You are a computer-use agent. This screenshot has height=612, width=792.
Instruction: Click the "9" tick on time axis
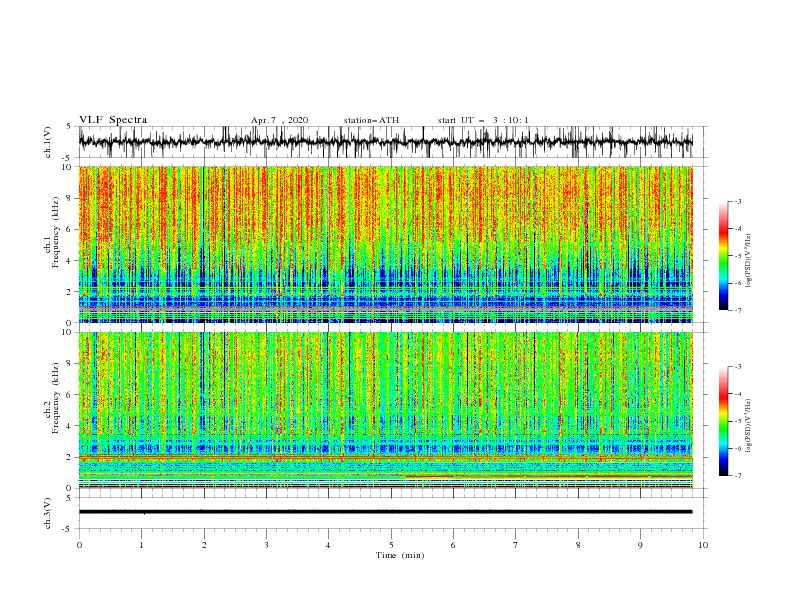pyautogui.click(x=640, y=545)
